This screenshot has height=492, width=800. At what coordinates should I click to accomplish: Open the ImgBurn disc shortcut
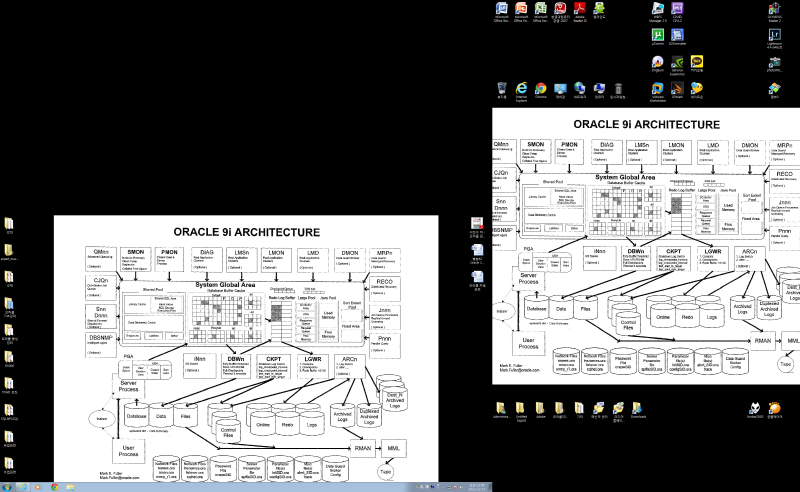pyautogui.click(x=658, y=64)
